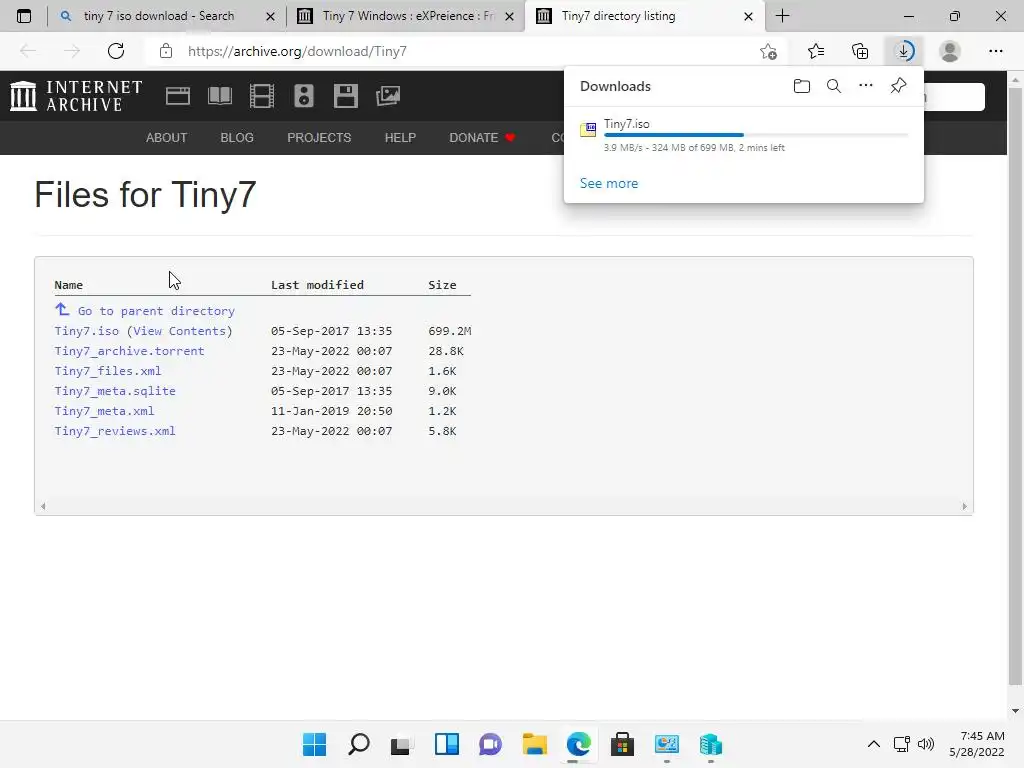Open volume control in system tray

pyautogui.click(x=926, y=744)
